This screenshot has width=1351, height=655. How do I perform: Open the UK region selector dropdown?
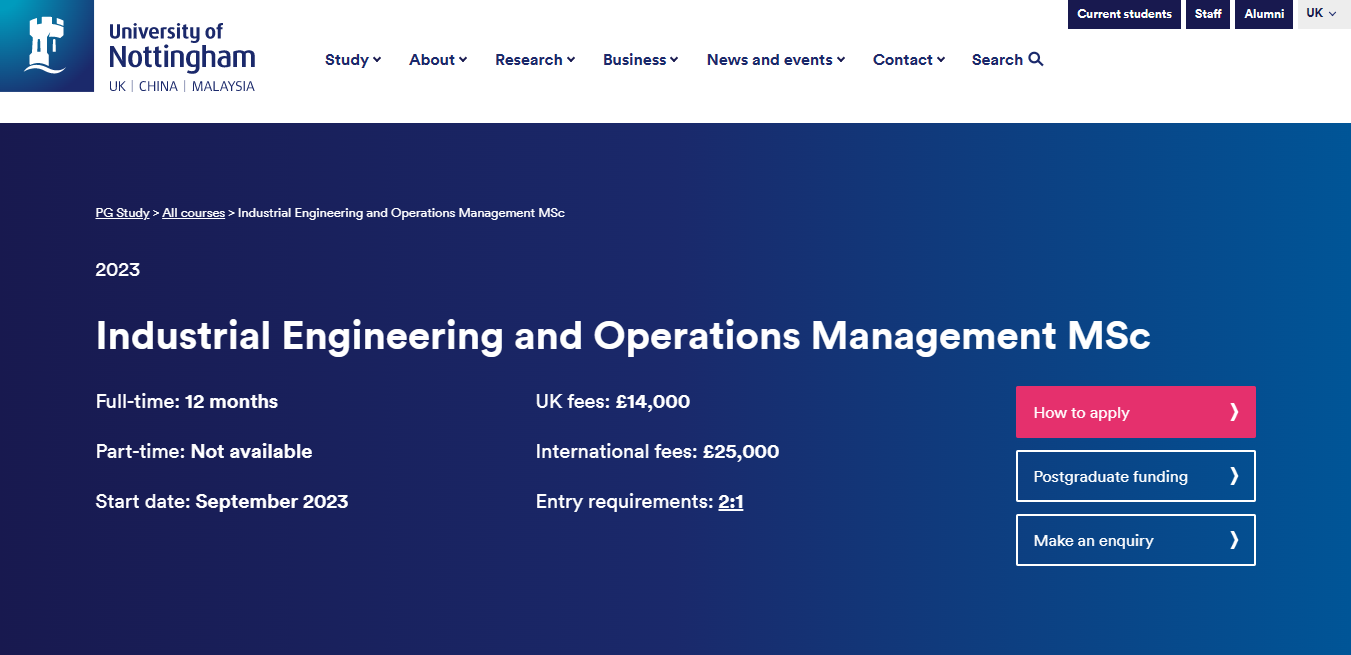1321,14
